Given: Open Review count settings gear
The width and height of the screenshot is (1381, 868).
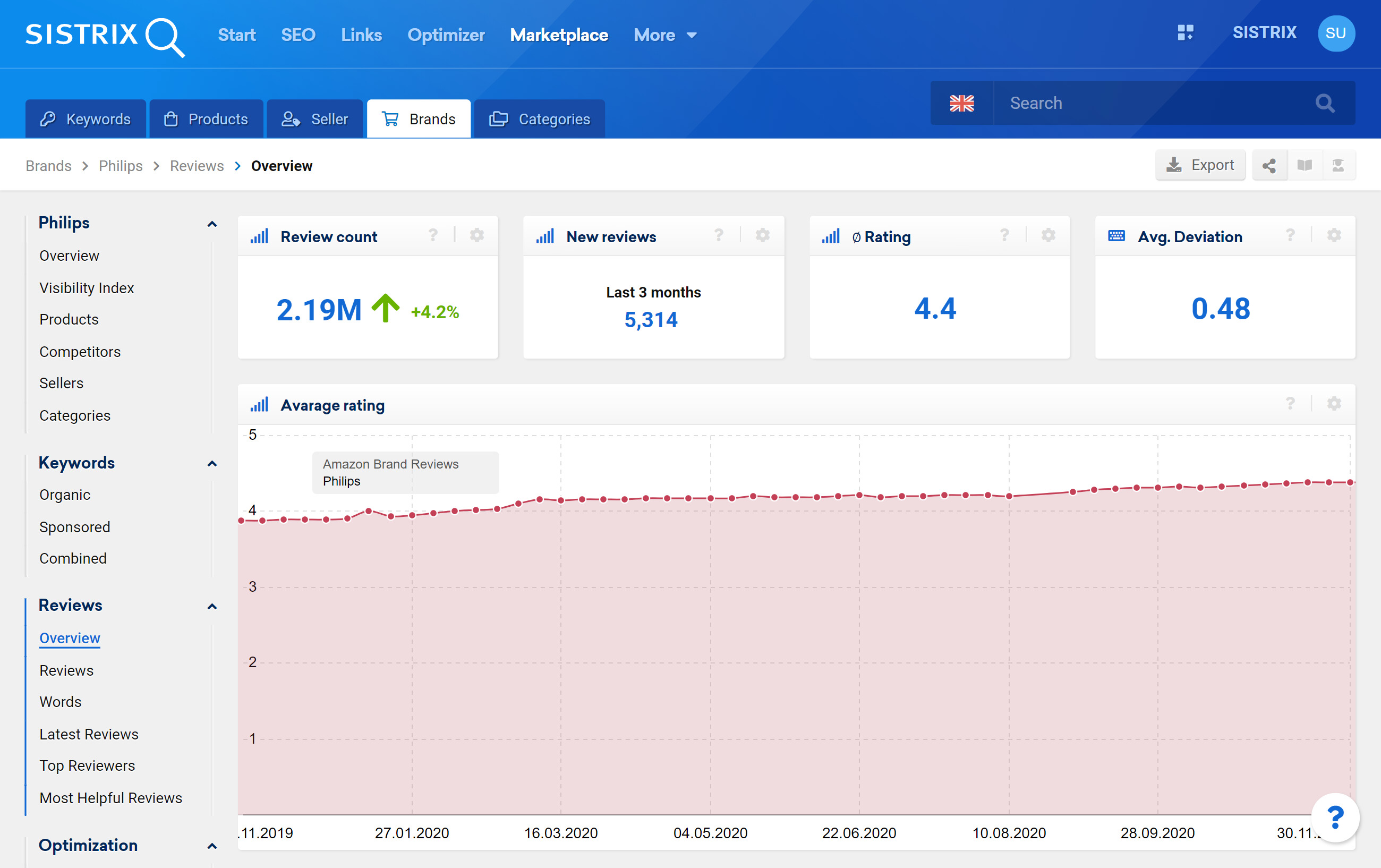Looking at the screenshot, I should coord(476,235).
